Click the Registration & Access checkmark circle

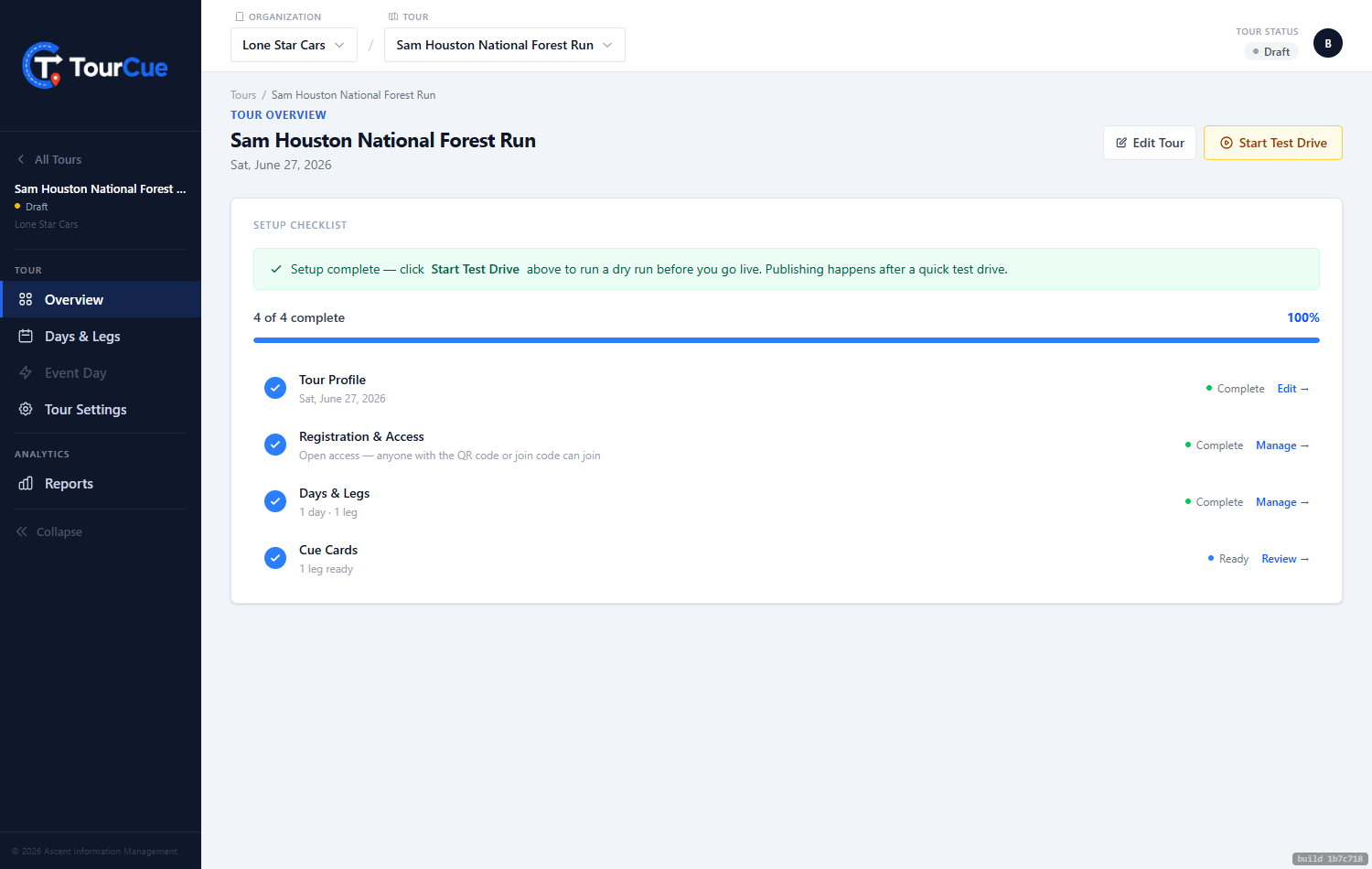point(275,445)
